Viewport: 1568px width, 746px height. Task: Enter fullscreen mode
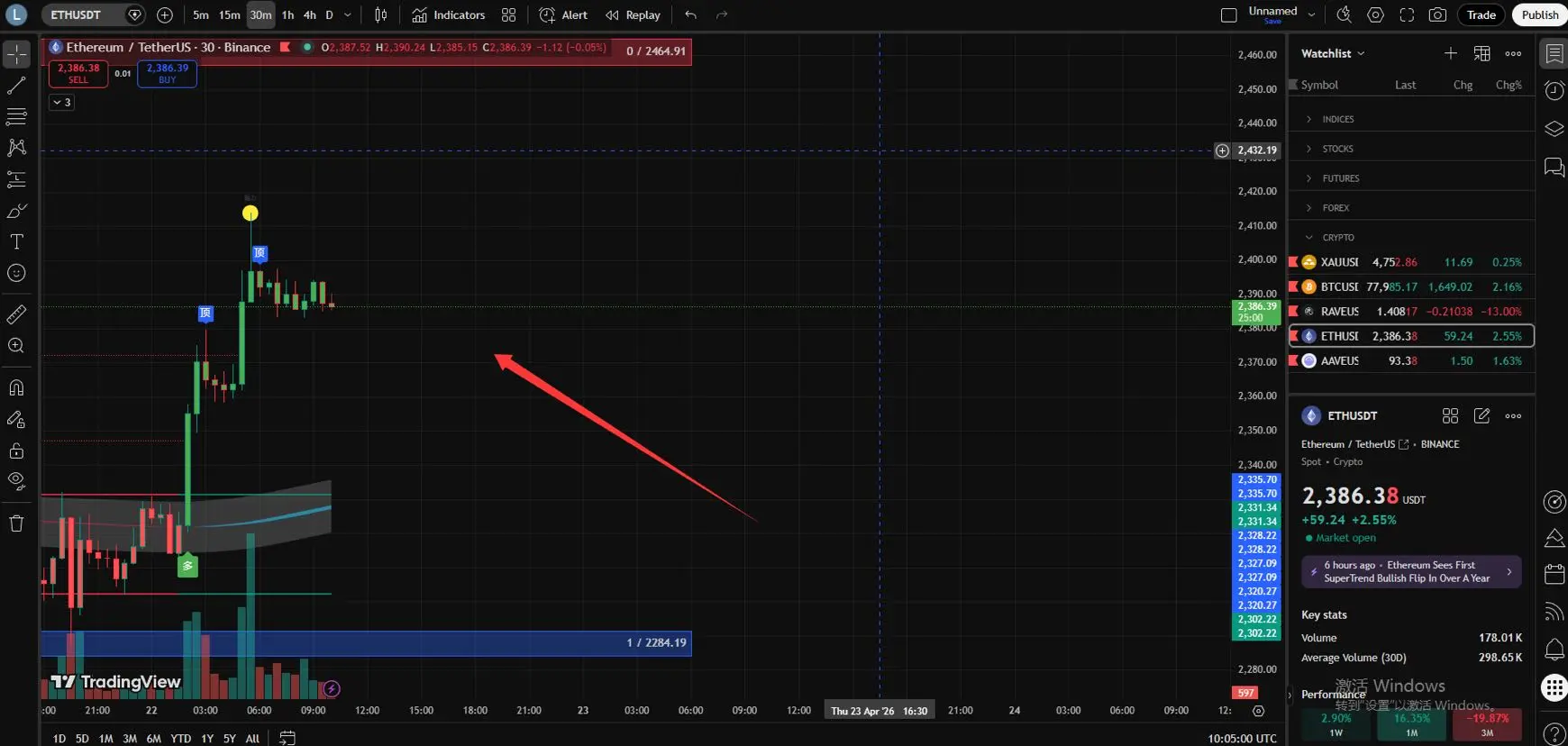click(x=1407, y=15)
